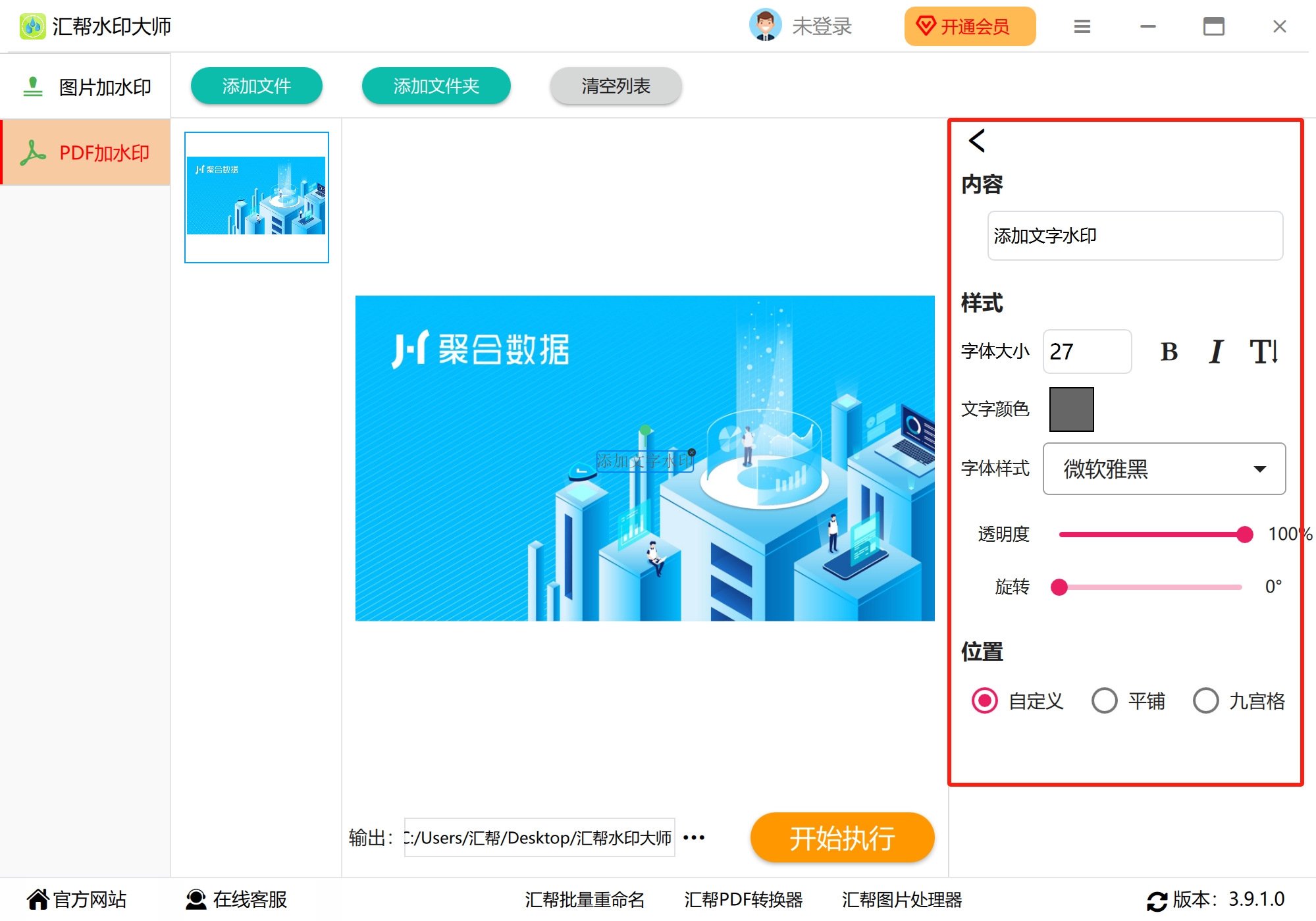Click the 旋转 rotation slider handle
The width and height of the screenshot is (1316, 921).
coord(1059,587)
